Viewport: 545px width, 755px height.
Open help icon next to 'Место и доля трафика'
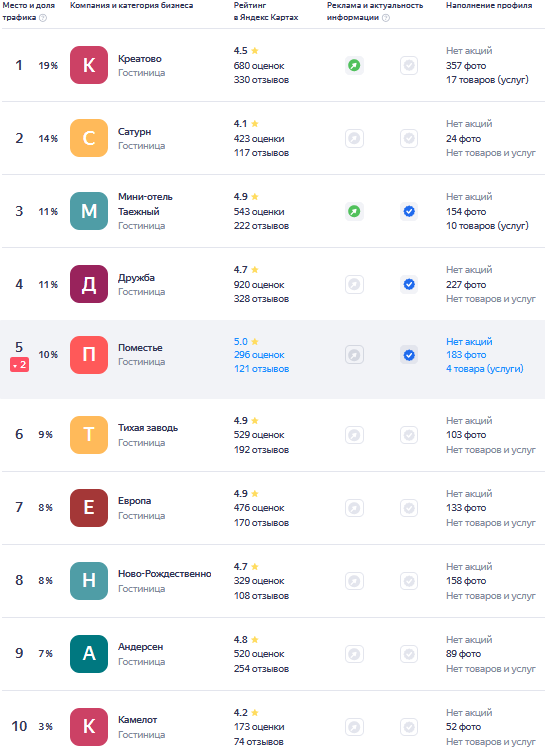click(43, 18)
